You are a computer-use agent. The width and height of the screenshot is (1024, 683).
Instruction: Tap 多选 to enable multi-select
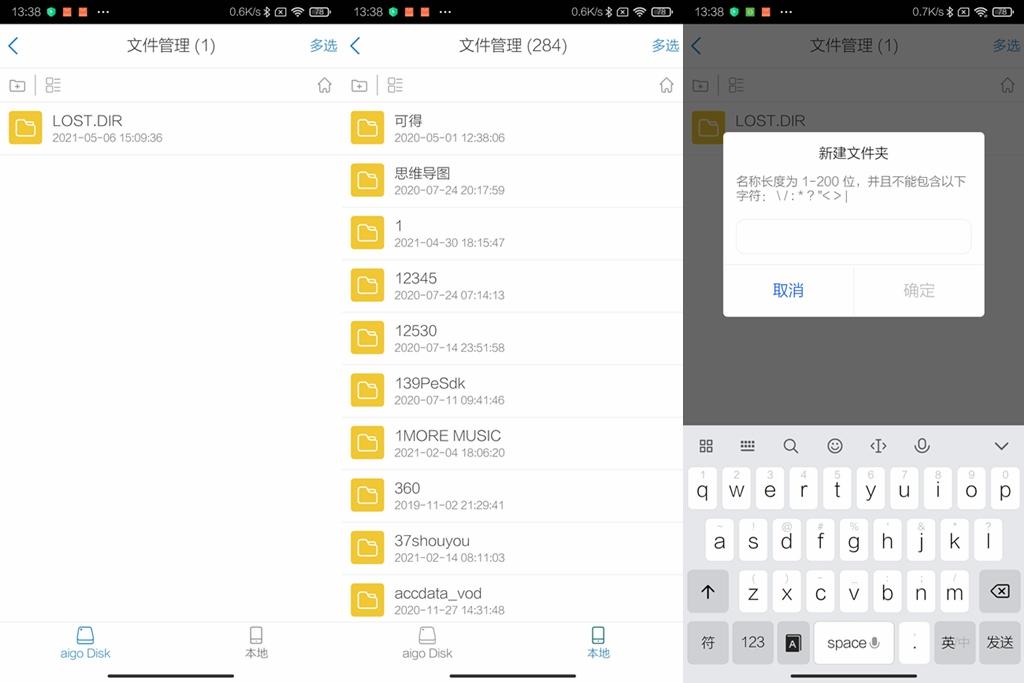tap(322, 45)
